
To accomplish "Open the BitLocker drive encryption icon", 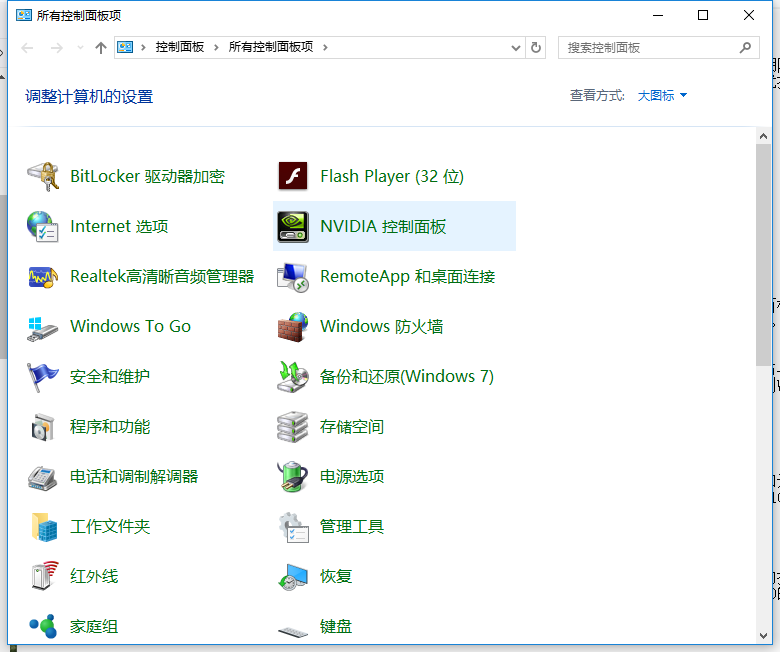I will (43, 176).
